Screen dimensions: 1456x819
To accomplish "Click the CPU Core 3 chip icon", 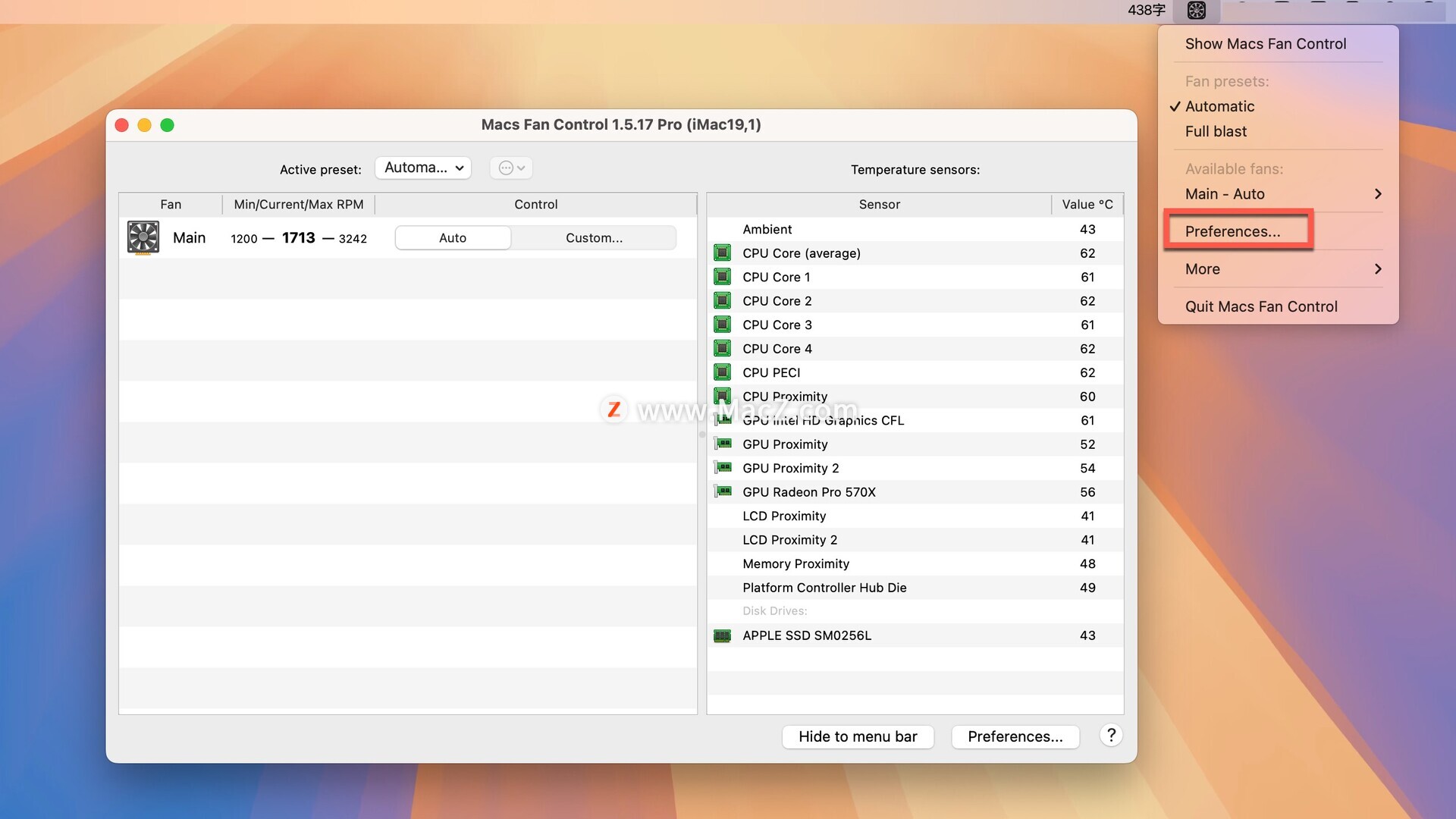I will [x=723, y=325].
